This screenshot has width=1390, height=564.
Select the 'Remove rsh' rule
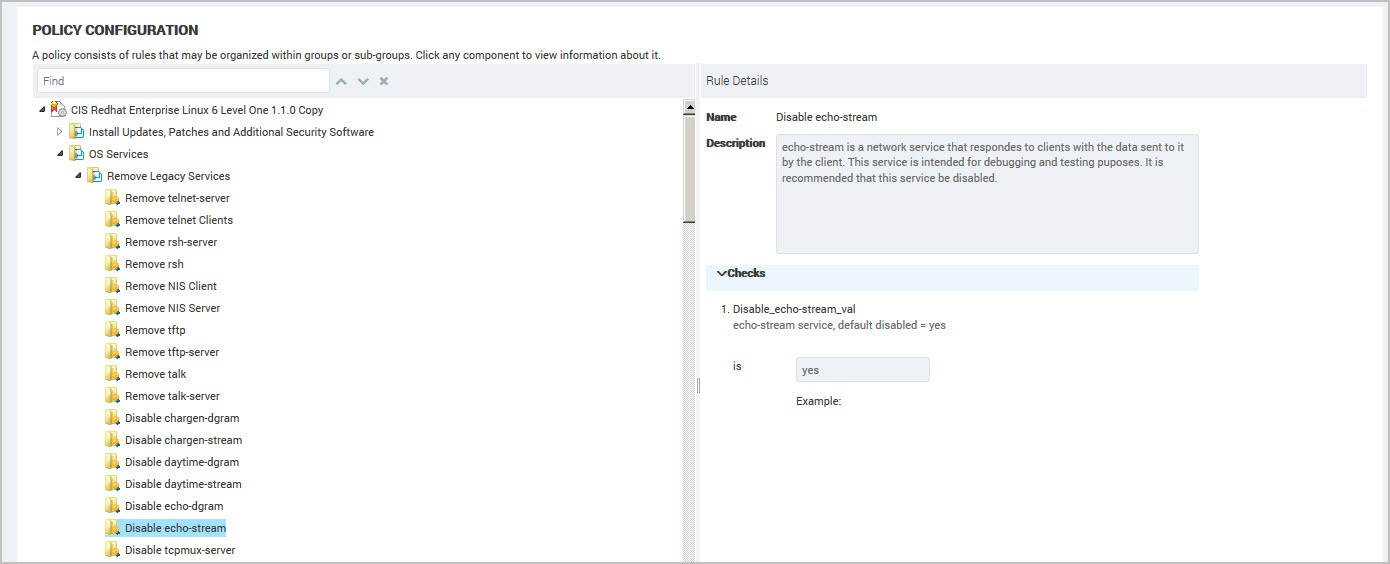(154, 264)
